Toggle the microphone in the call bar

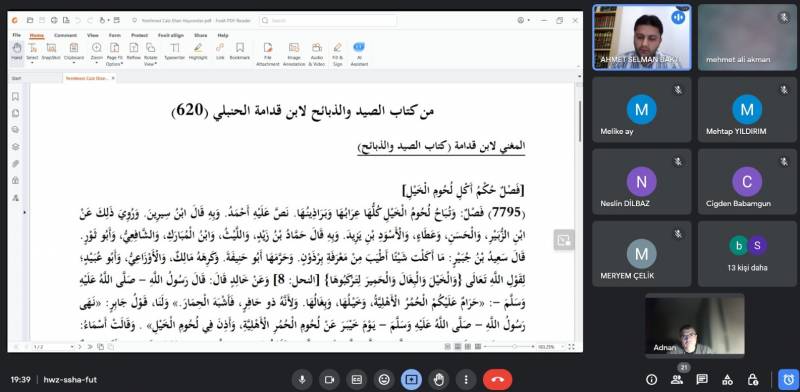[x=302, y=380]
